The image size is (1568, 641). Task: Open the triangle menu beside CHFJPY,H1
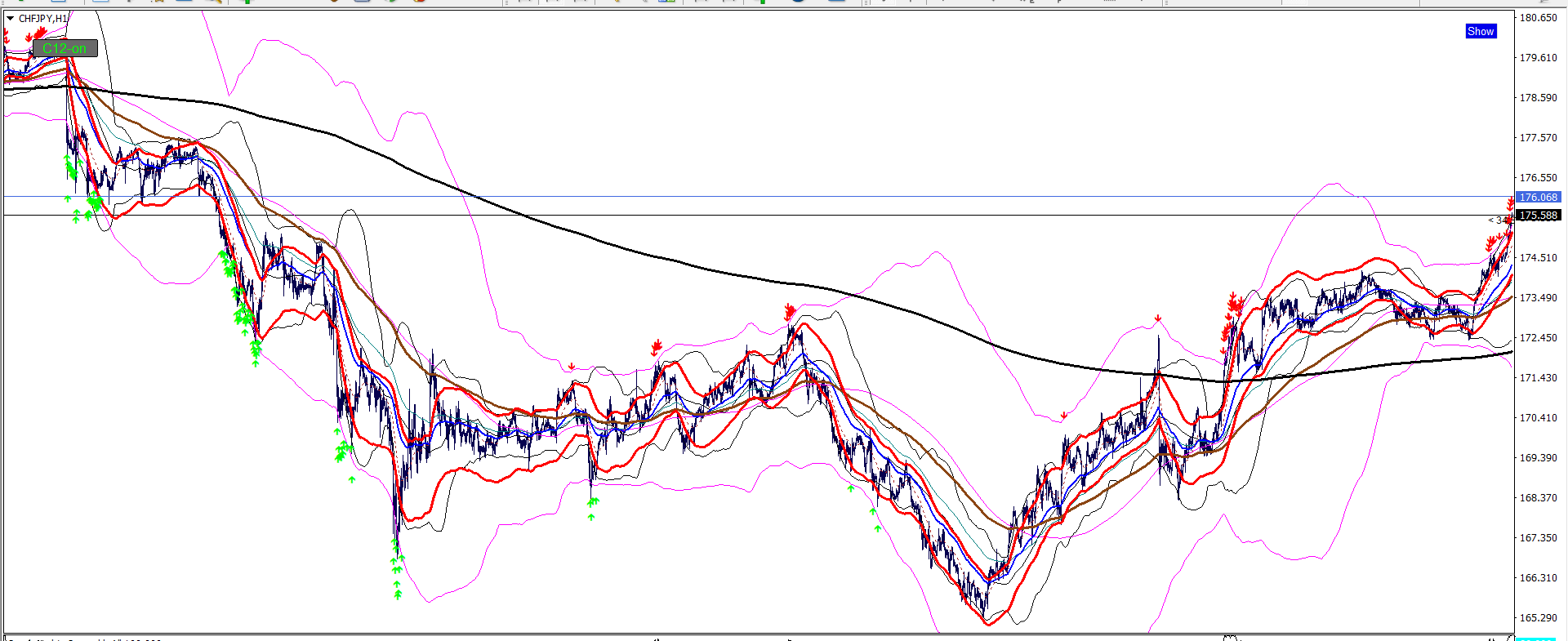pos(10,18)
